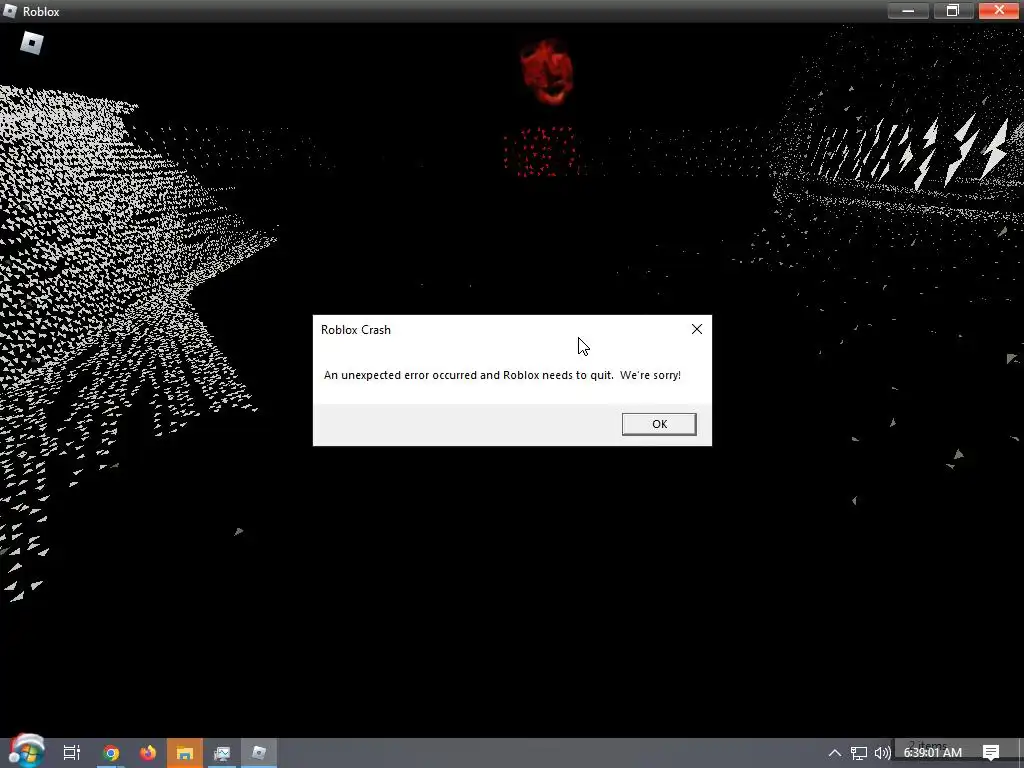
Task: Click OK in the Roblox Crash dialog
Action: [659, 424]
